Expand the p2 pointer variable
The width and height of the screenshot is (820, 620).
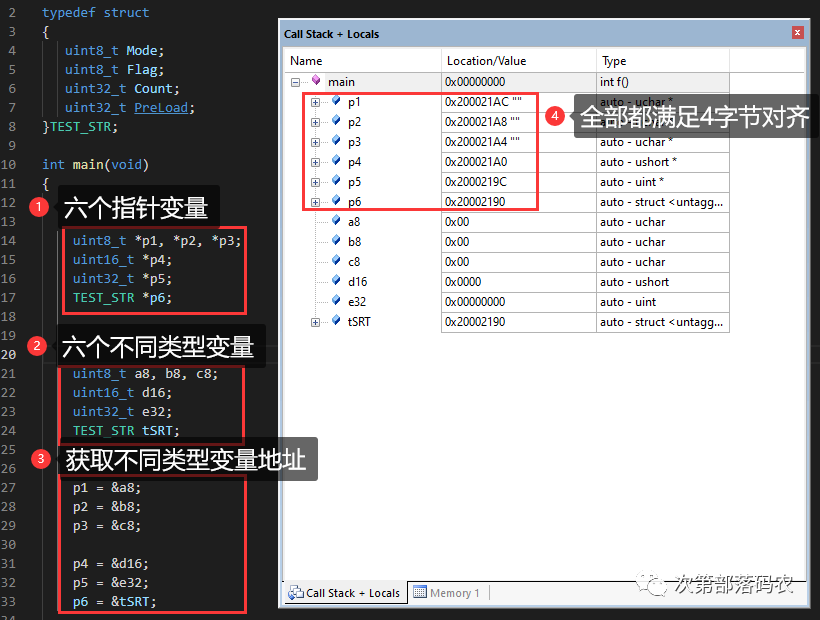pyautogui.click(x=315, y=122)
